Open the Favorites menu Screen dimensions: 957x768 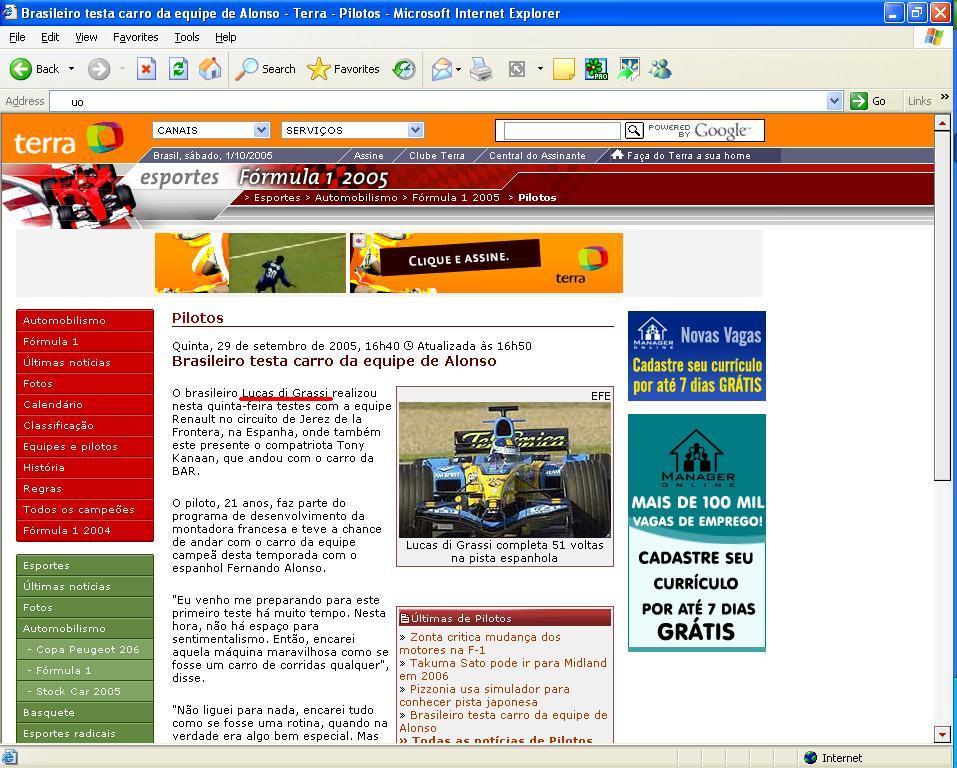pos(135,37)
